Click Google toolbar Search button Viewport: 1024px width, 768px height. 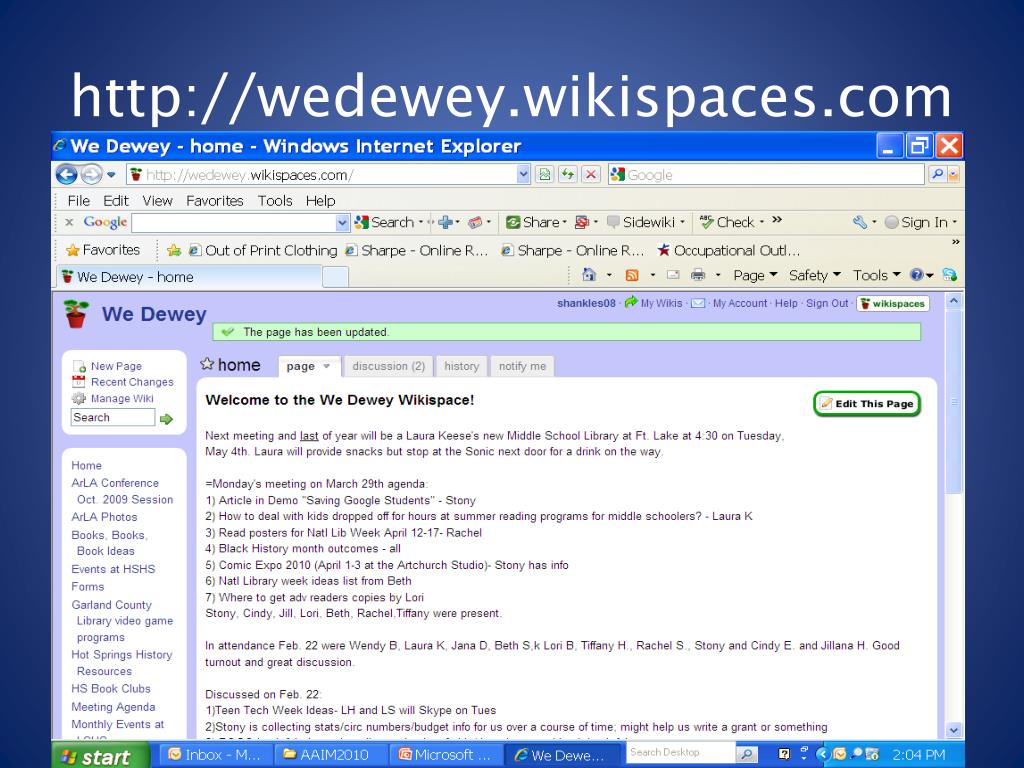[385, 223]
